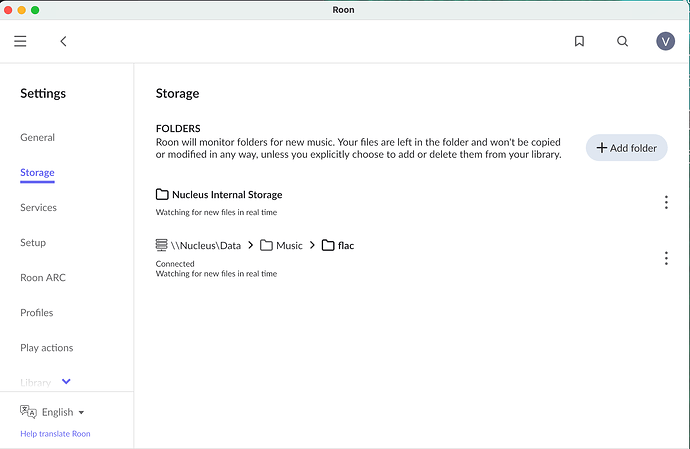The image size is (690, 449).
Task: Click the Music path segment
Action: 289,246
